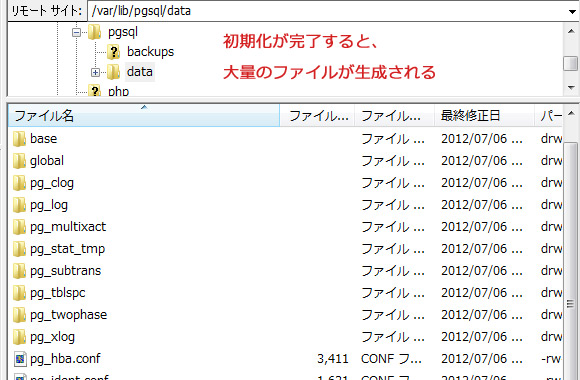580x380 pixels.
Task: Sort by file type column header
Action: 394,116
